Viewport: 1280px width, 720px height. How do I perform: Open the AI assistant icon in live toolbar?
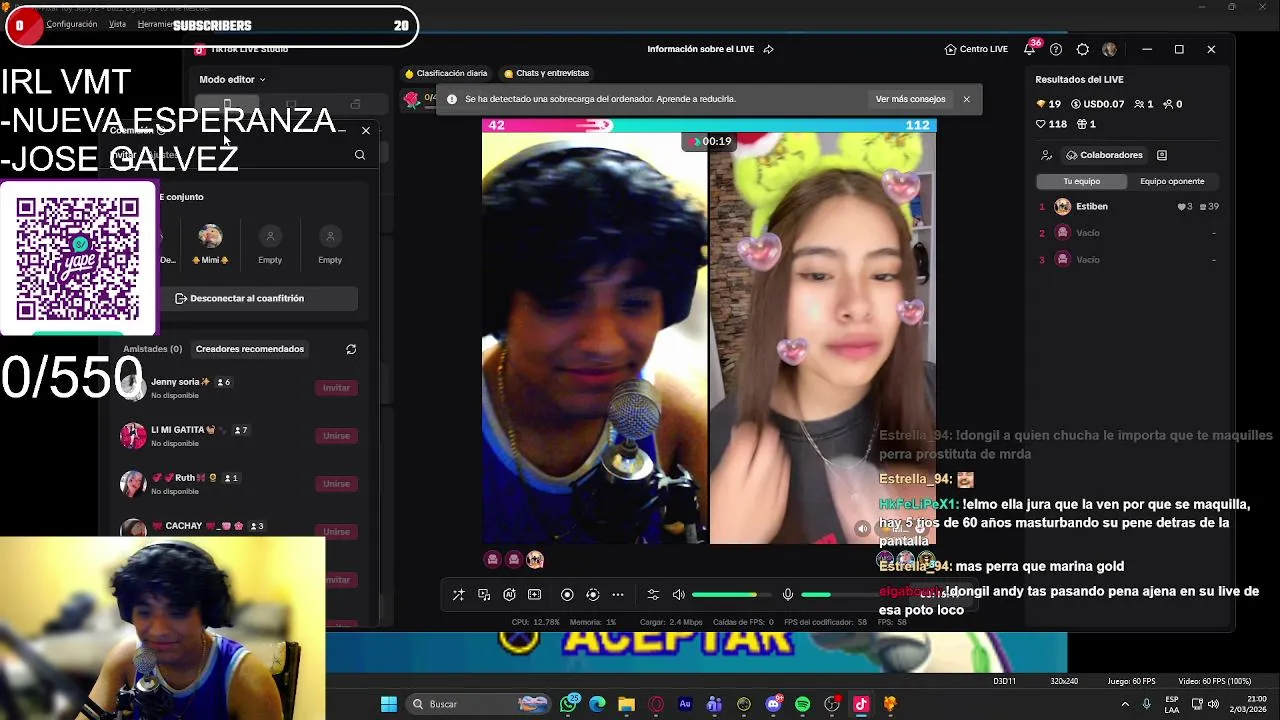click(x=509, y=595)
